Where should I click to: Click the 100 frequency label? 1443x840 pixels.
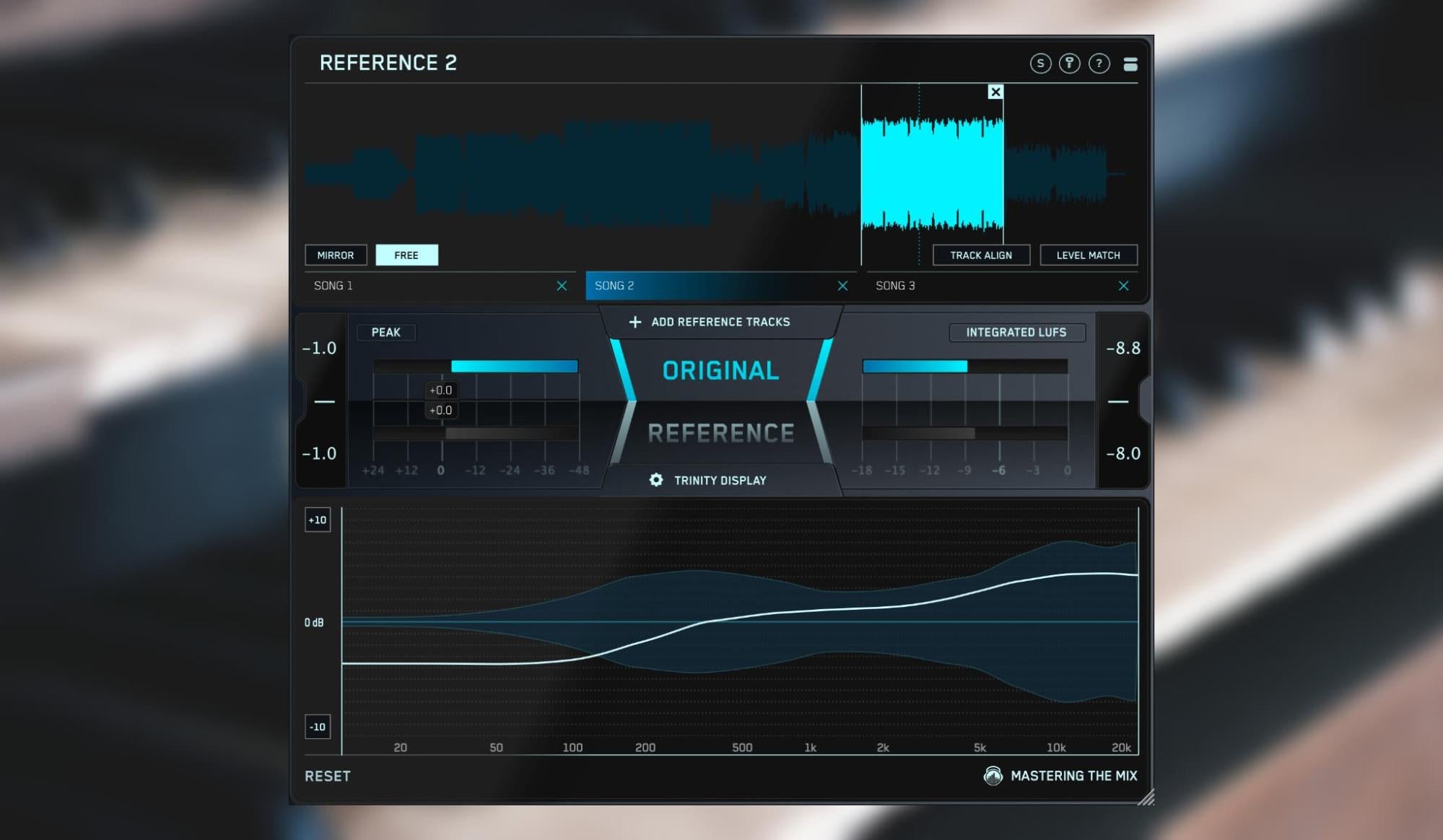[572, 748]
